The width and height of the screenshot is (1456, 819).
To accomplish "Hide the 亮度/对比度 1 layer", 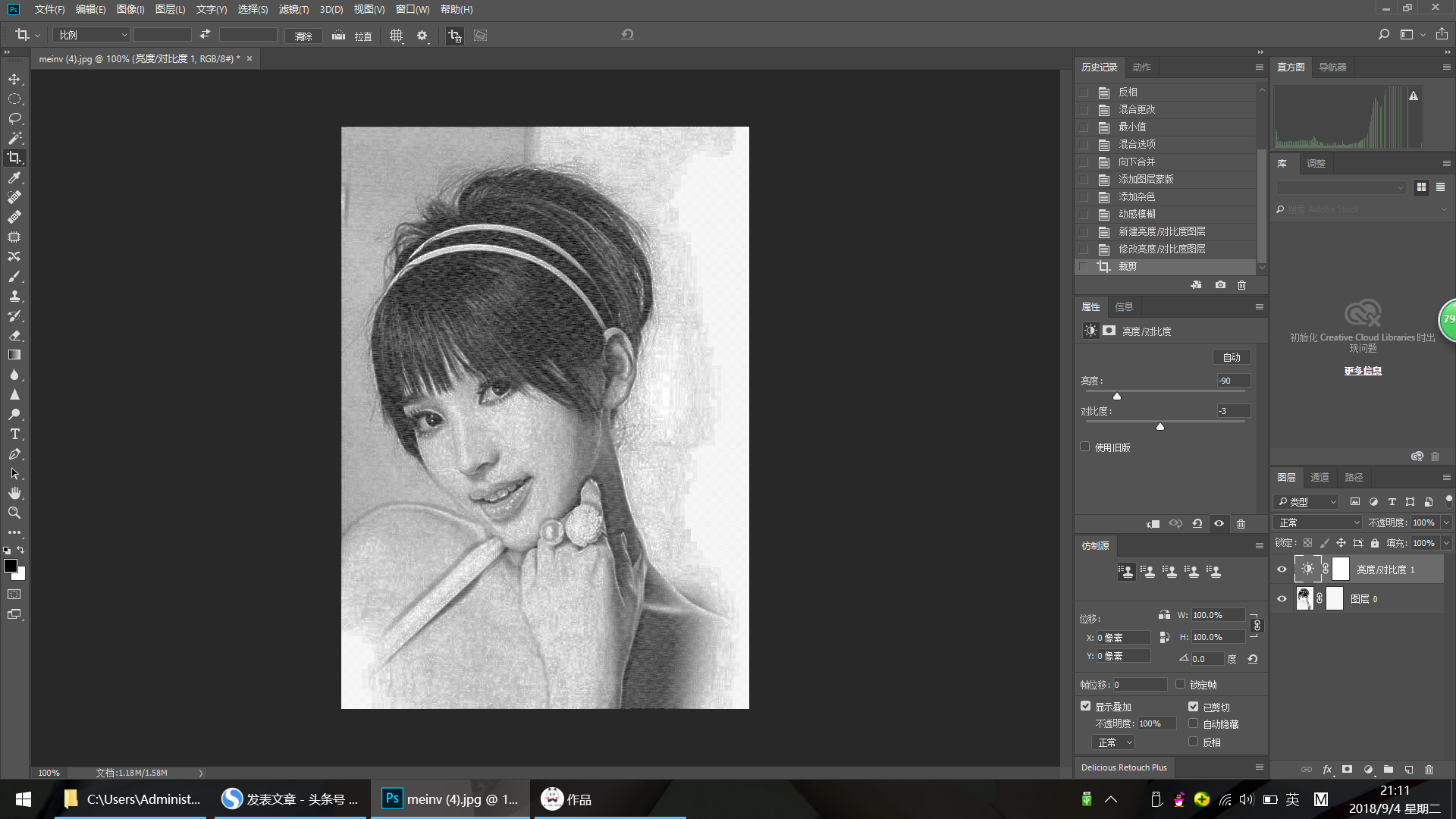I will tap(1282, 570).
